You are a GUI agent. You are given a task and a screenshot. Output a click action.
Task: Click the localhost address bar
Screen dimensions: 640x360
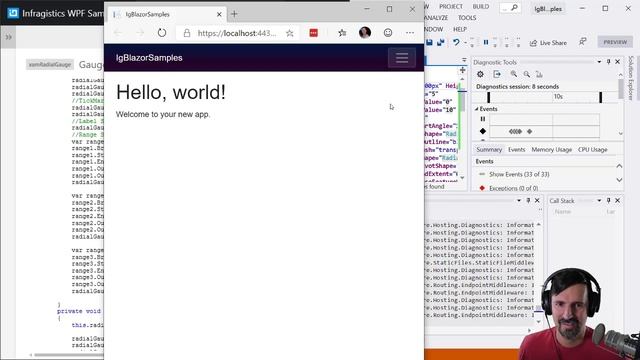[237, 33]
